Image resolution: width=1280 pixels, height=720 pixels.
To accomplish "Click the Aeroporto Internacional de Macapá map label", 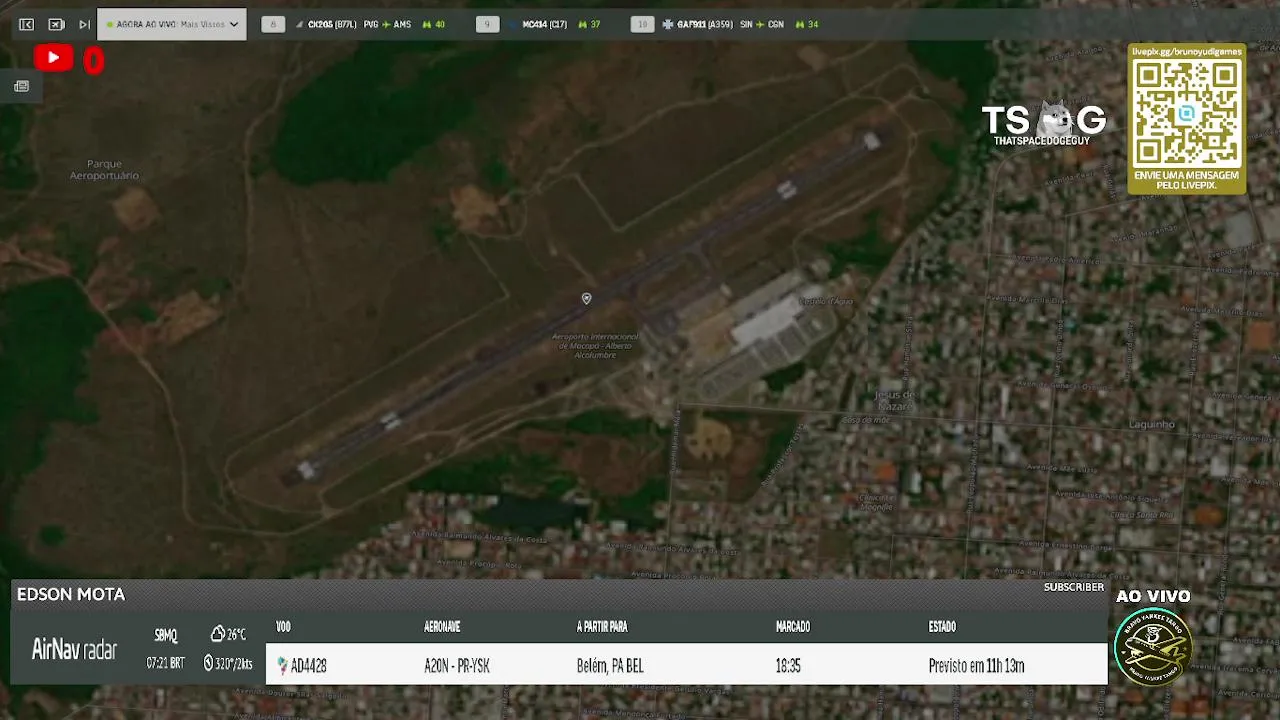I will [x=595, y=345].
